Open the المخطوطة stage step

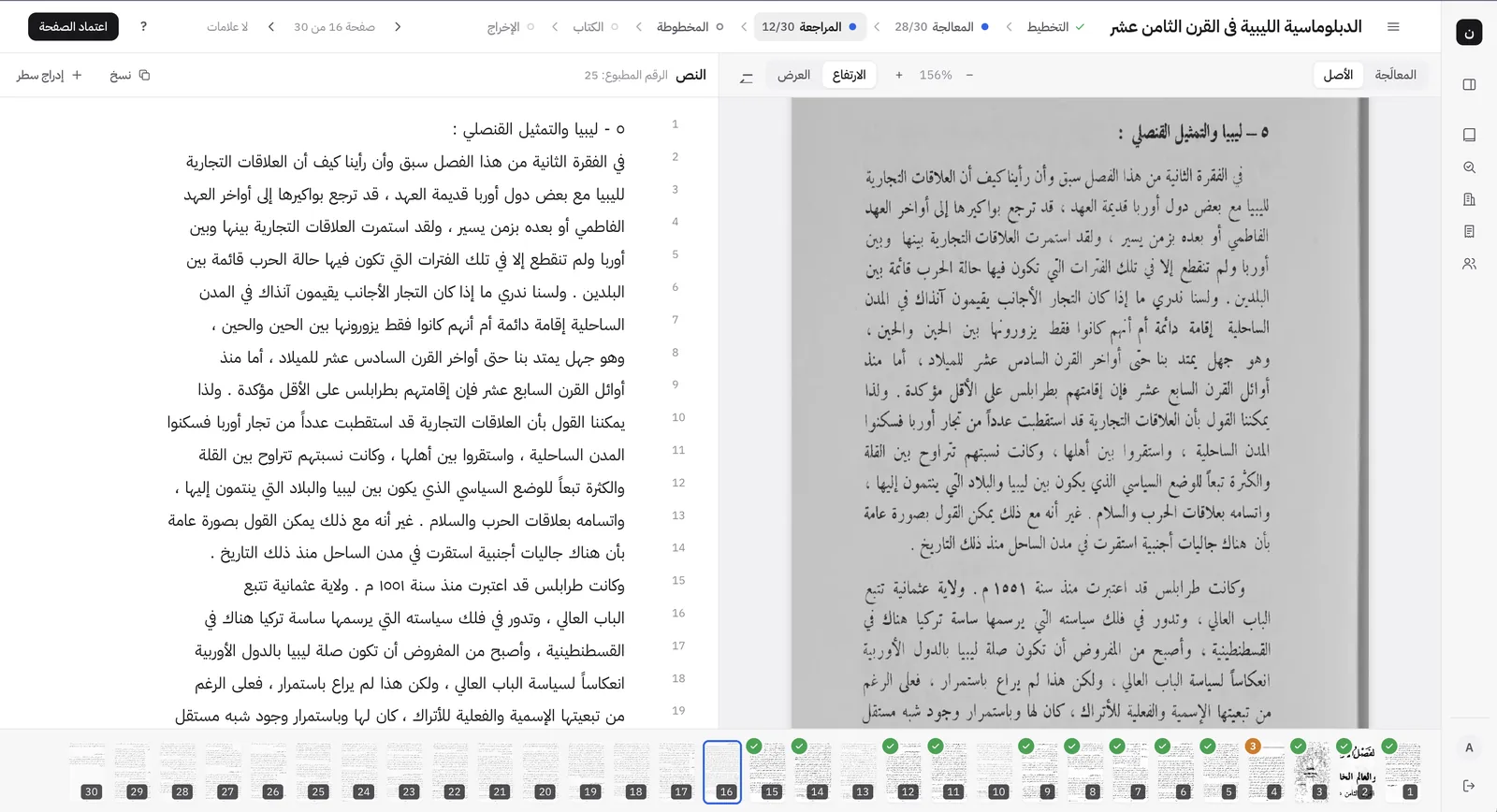pyautogui.click(x=690, y=27)
